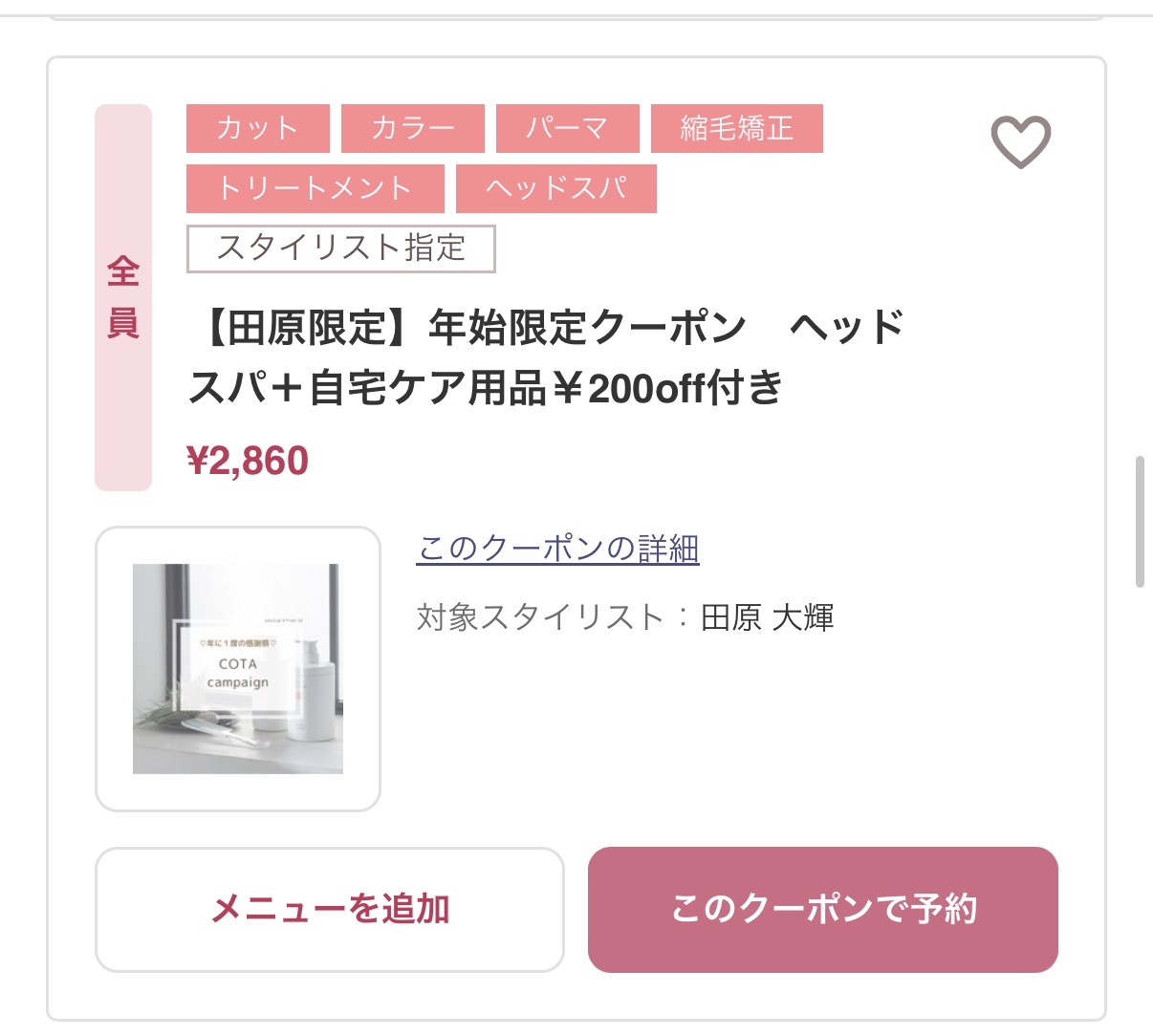Click the pink 全員 vertical badge
The height and width of the screenshot is (1036, 1153).
click(123, 297)
